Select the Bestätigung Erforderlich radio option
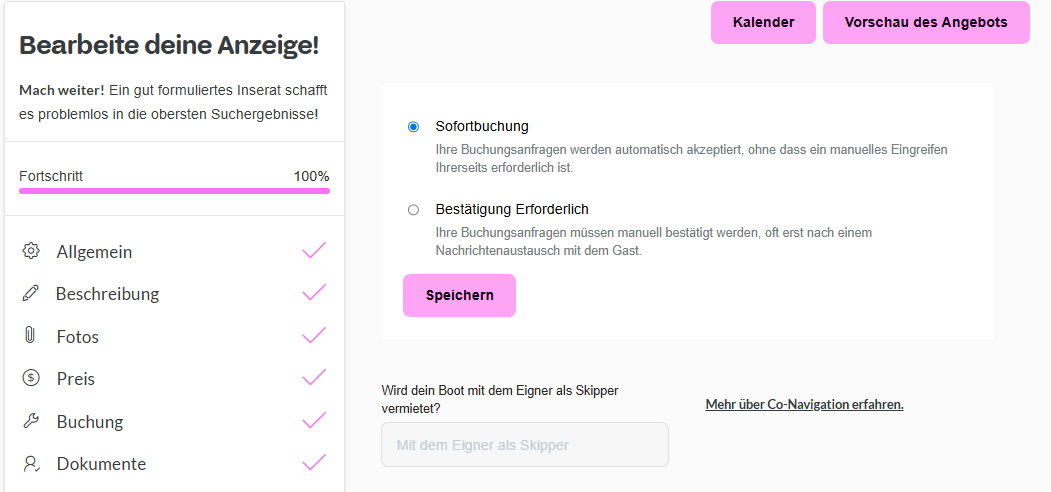 [x=413, y=210]
